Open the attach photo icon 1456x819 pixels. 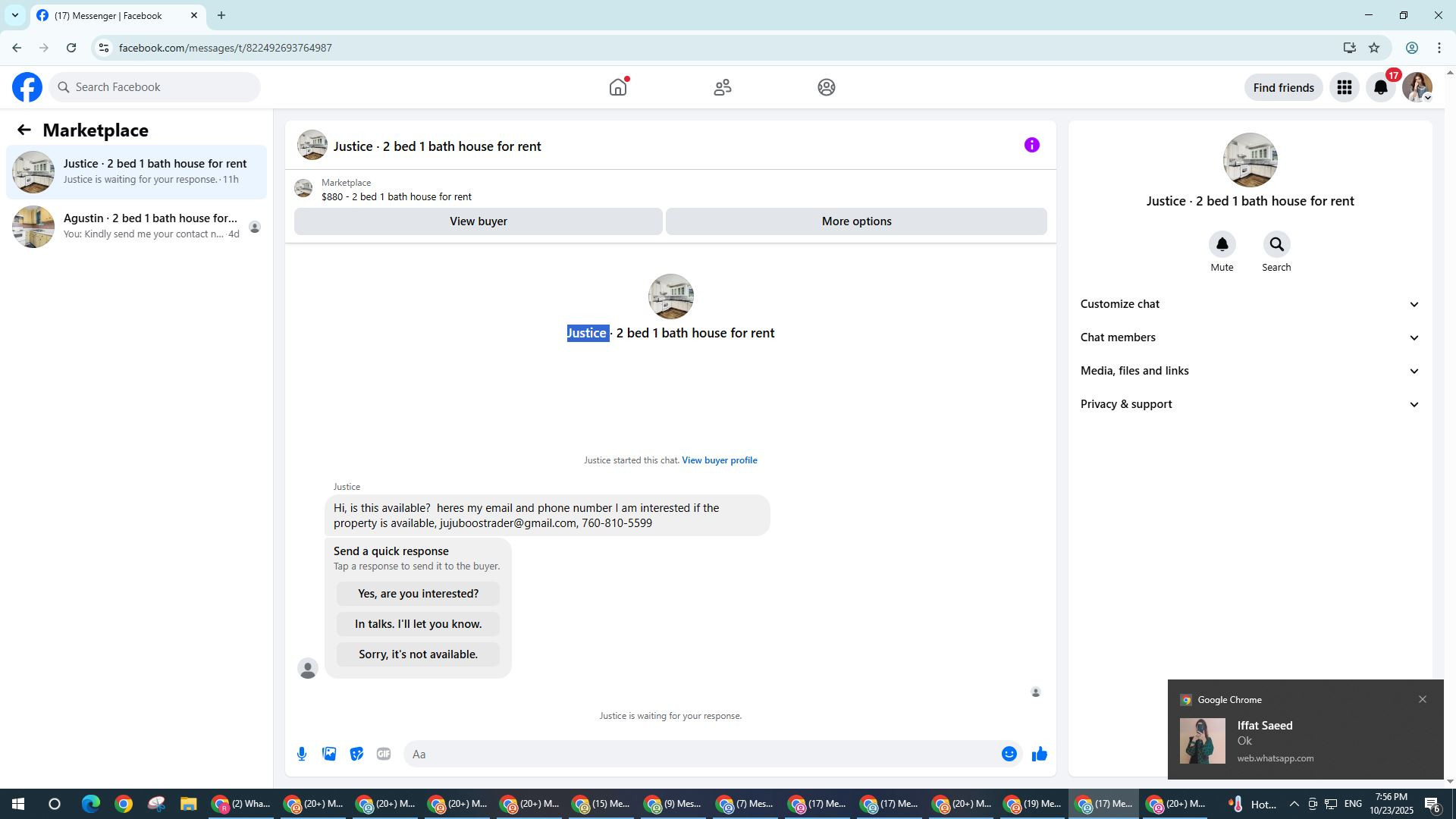(329, 754)
